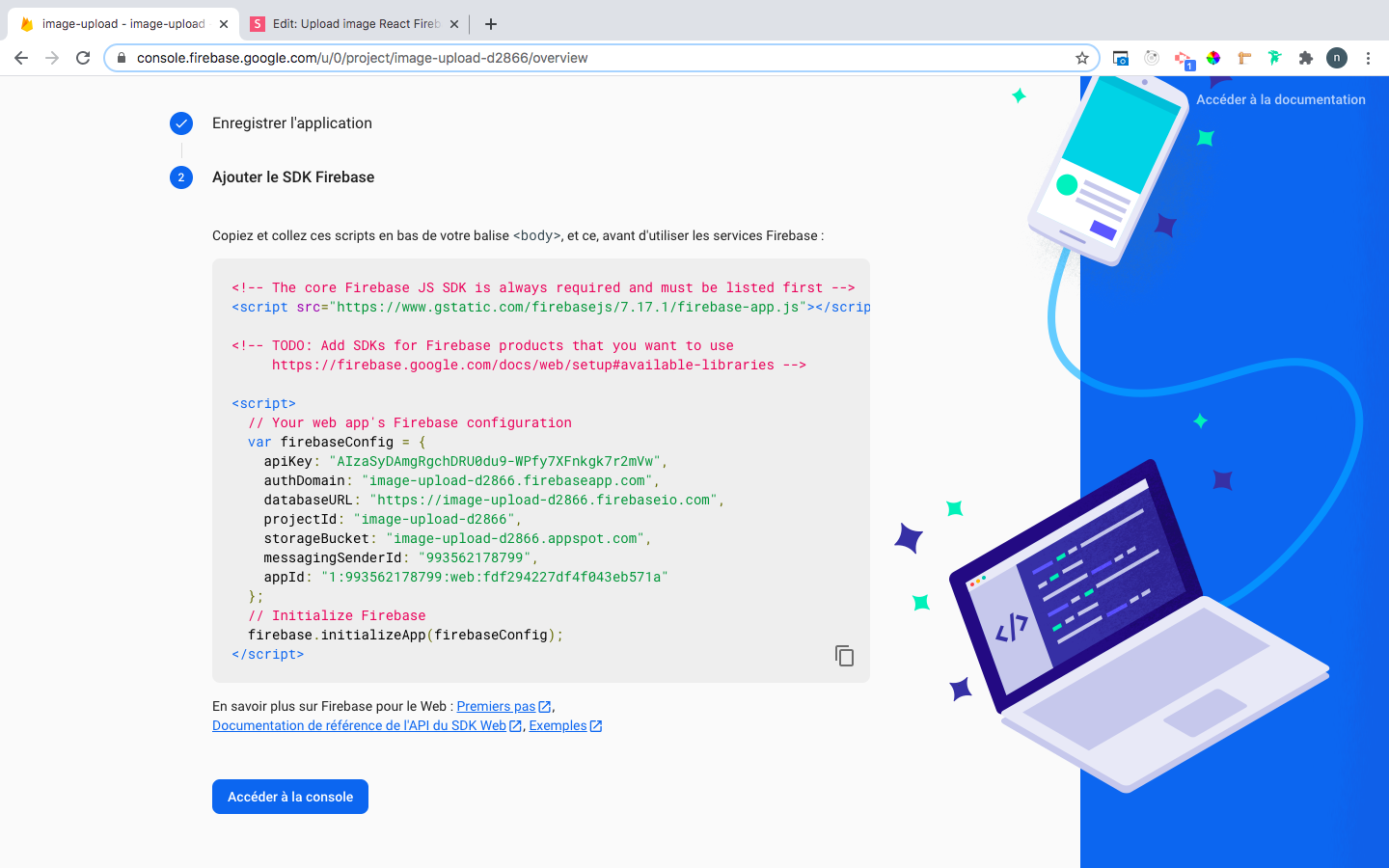Click the Accéder à la console button
The width and height of the screenshot is (1389, 868).
tap(290, 797)
